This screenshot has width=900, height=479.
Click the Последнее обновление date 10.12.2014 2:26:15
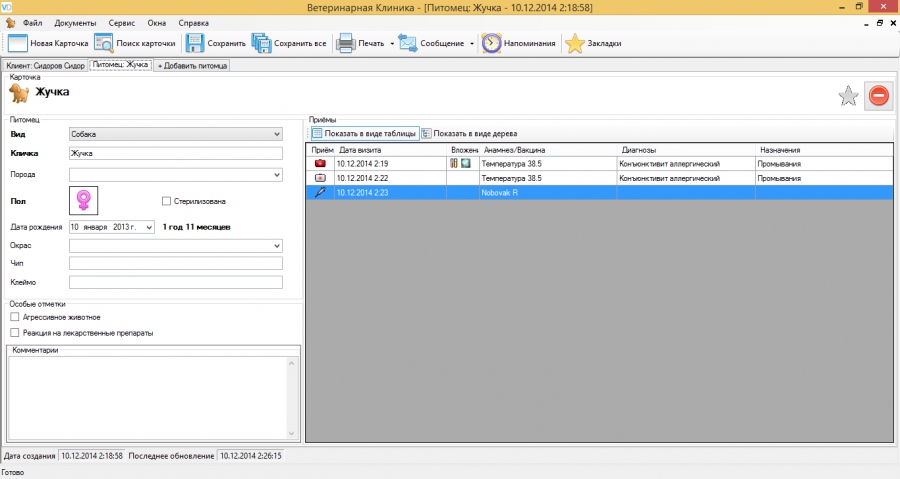pos(251,456)
